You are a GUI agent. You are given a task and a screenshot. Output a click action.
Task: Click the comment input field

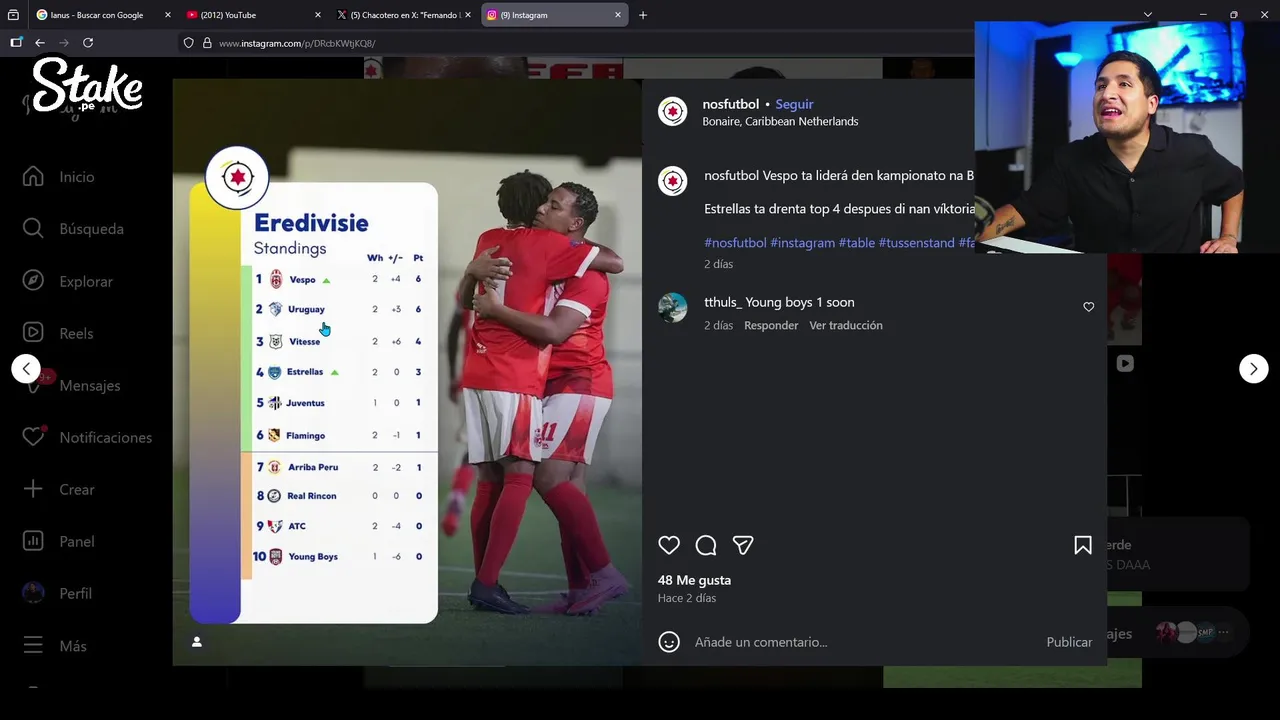click(x=865, y=642)
